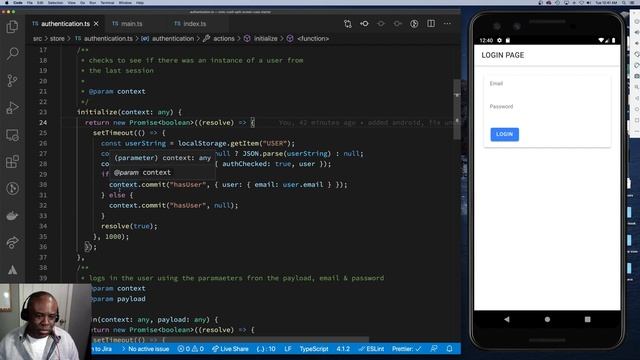640x360 pixels.
Task: Click the circular icon below Extensions
Action: (x=13, y=189)
